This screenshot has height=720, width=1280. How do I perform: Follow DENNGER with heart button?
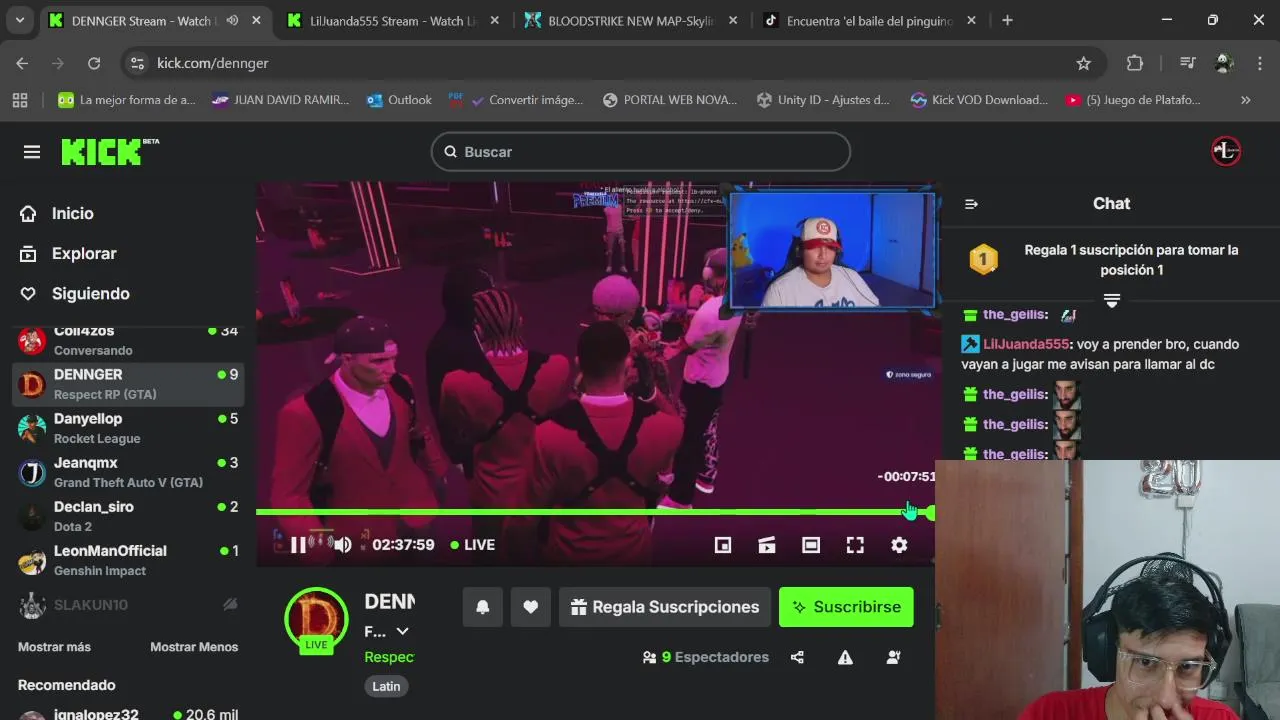coord(531,607)
